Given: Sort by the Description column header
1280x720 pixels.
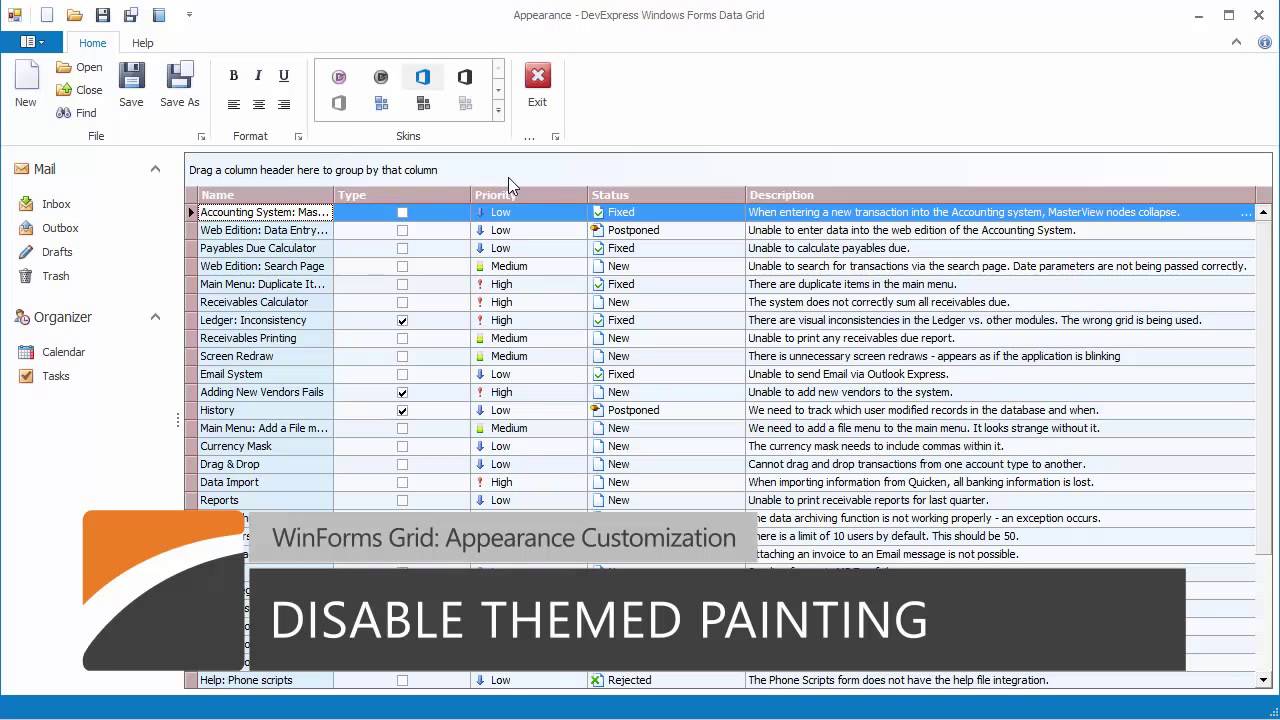Looking at the screenshot, I should tap(1000, 195).
